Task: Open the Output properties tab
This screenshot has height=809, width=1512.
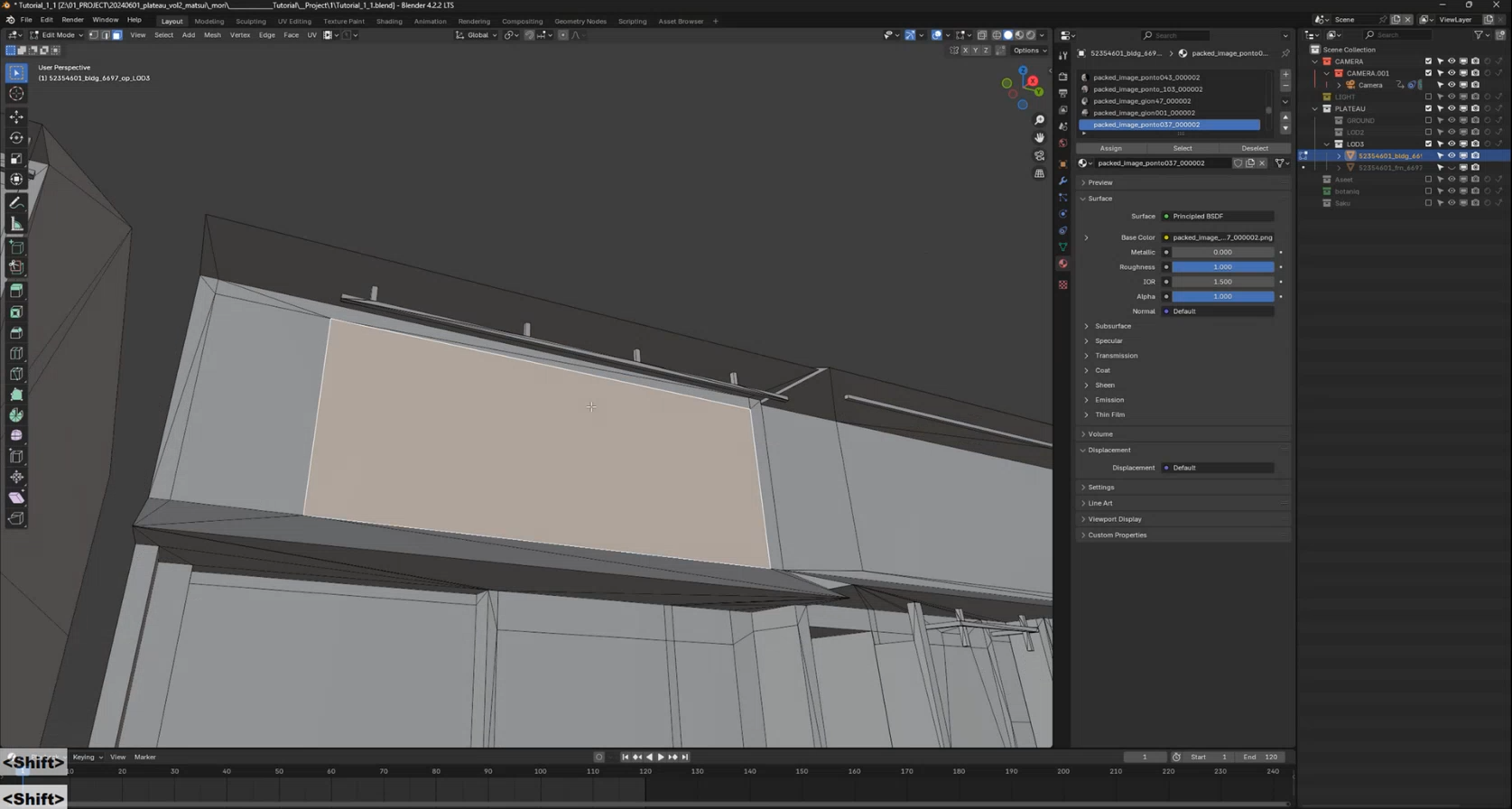Action: pos(1062,93)
